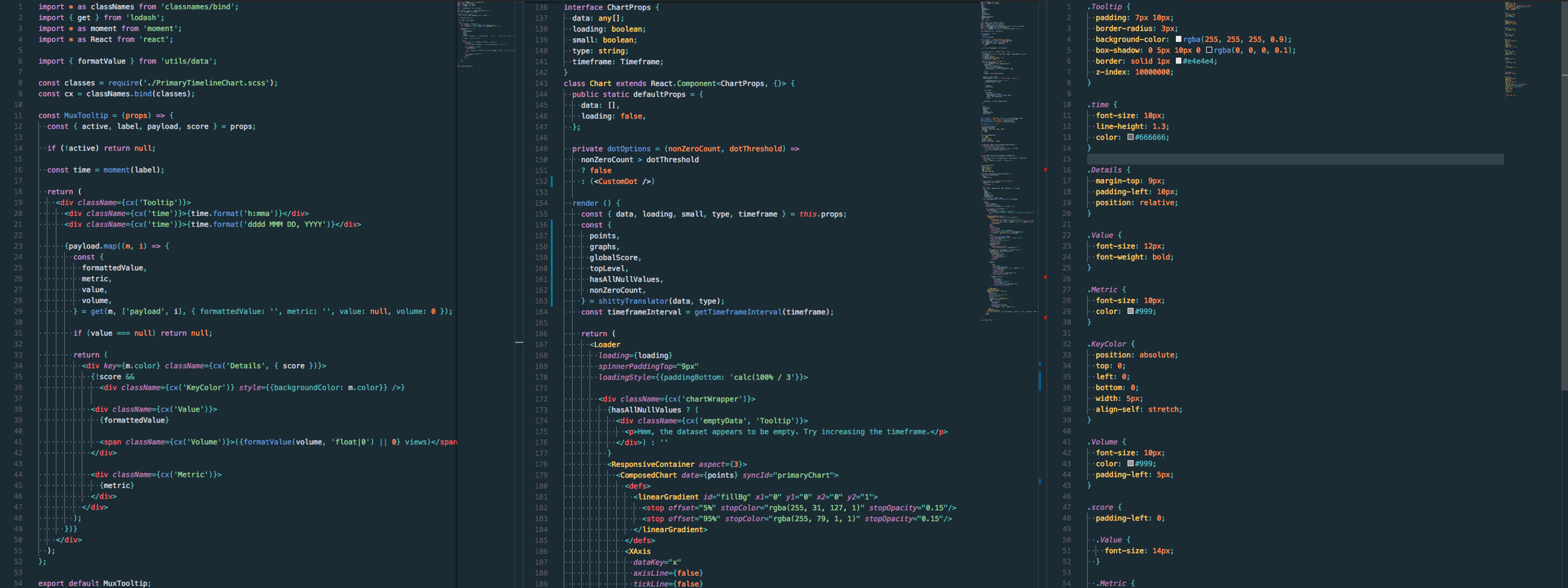The image size is (1568, 588).
Task: Click the #999 swatch under .Volume rule
Action: [x=1130, y=464]
